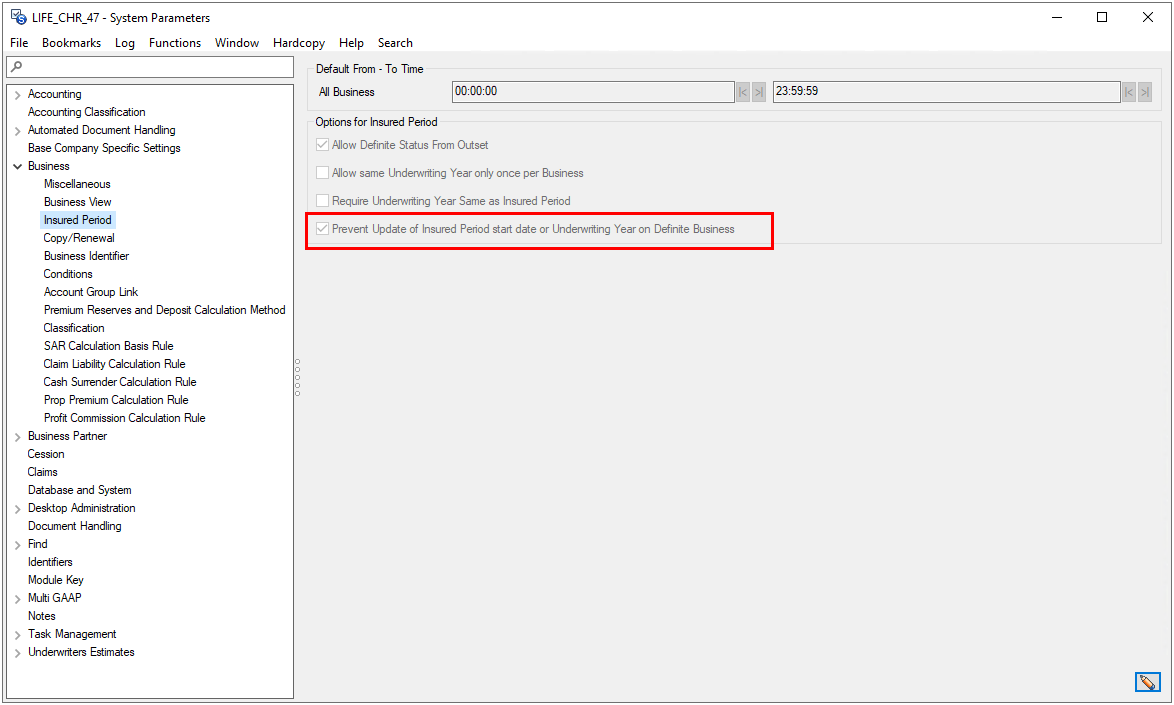
Task: Click the first arrow beside the 00:00:00 field
Action: [x=743, y=92]
